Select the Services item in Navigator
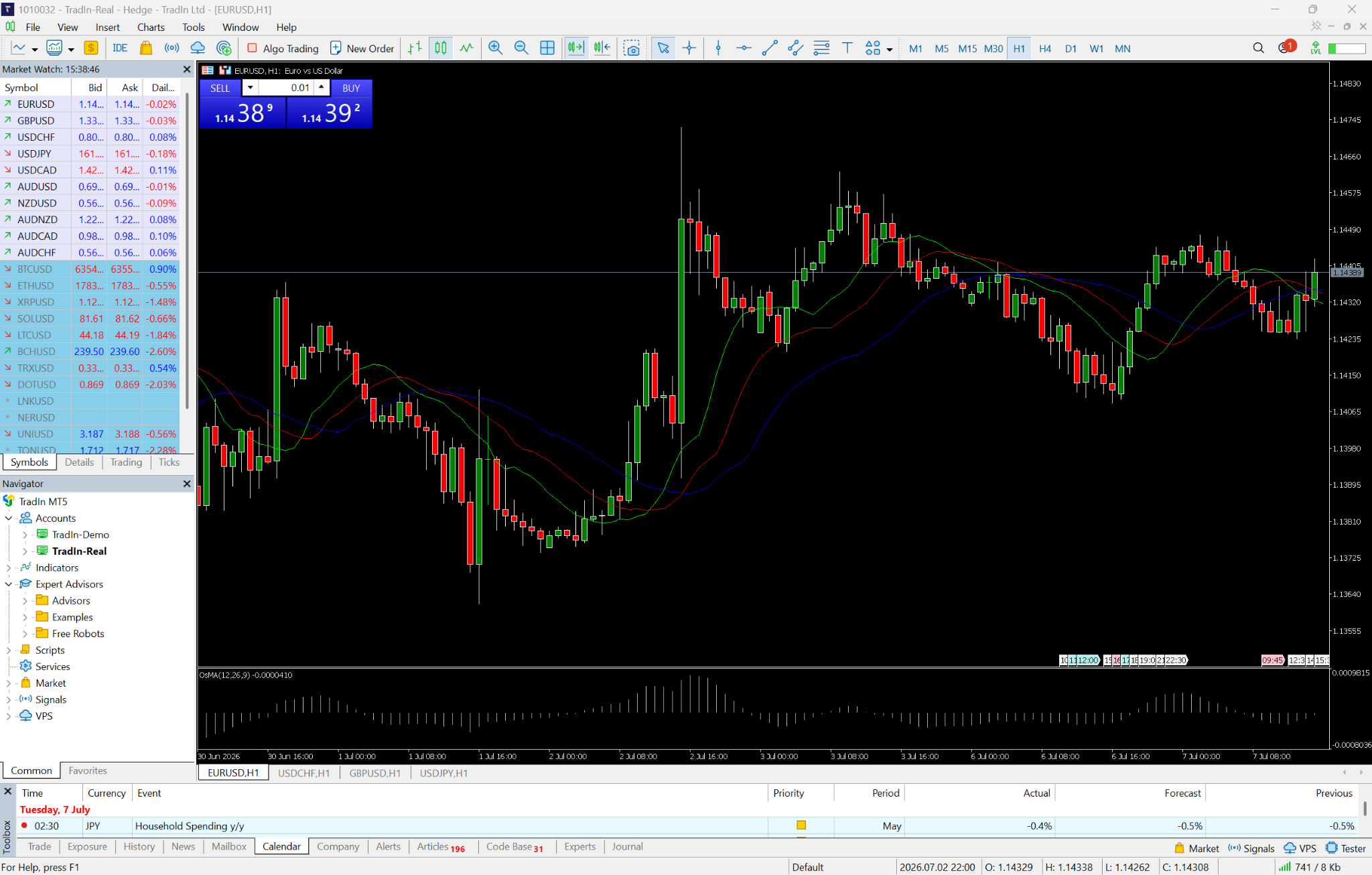The image size is (1372, 875). pos(52,667)
